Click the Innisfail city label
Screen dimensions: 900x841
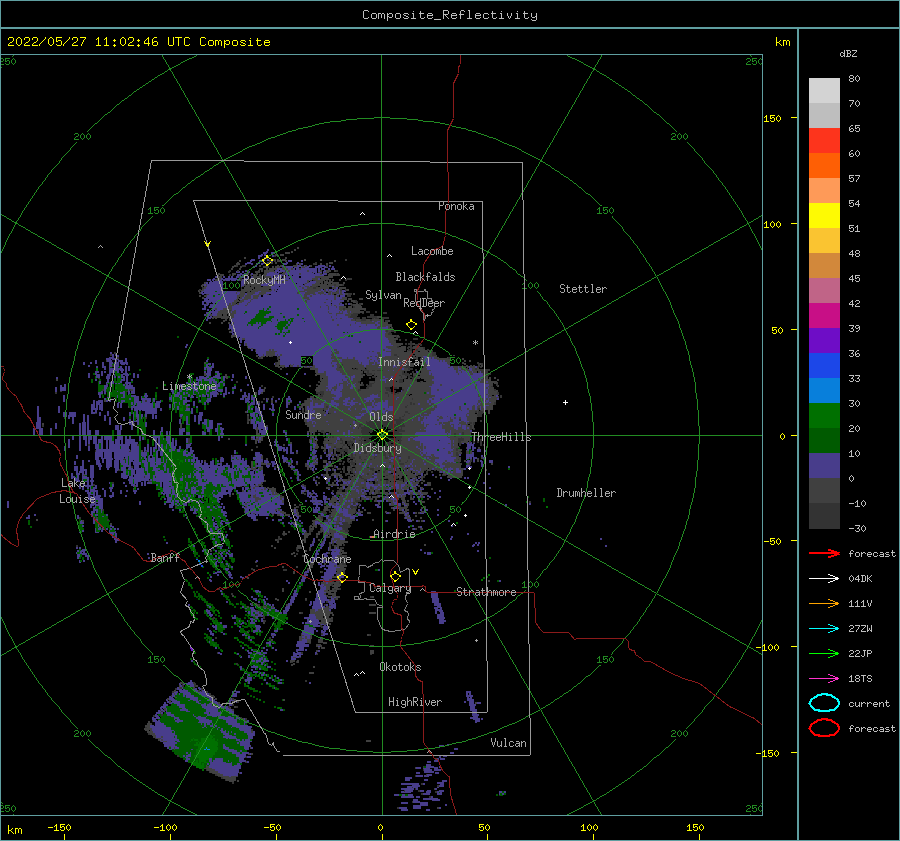pos(404,362)
